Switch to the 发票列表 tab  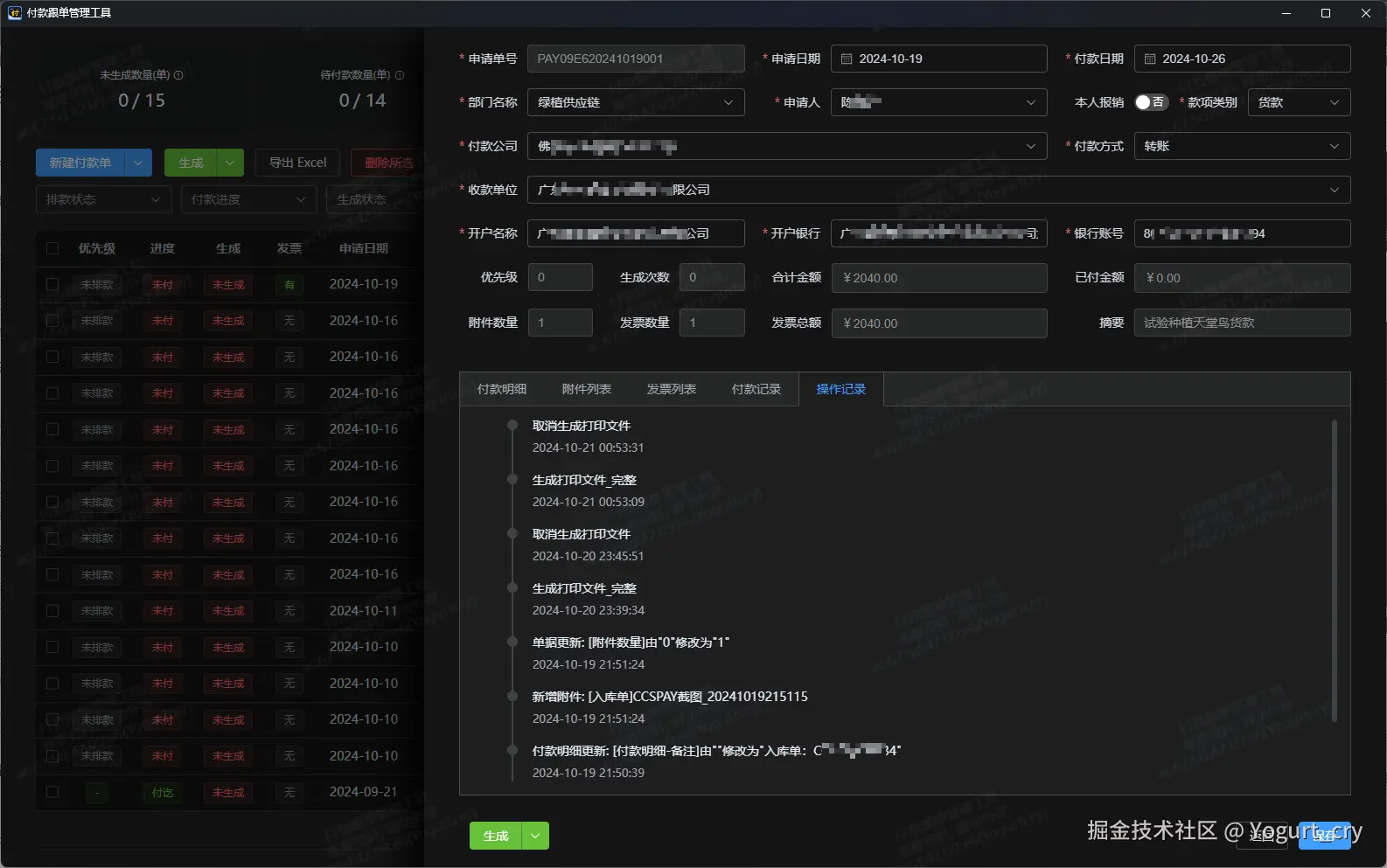tap(672, 389)
